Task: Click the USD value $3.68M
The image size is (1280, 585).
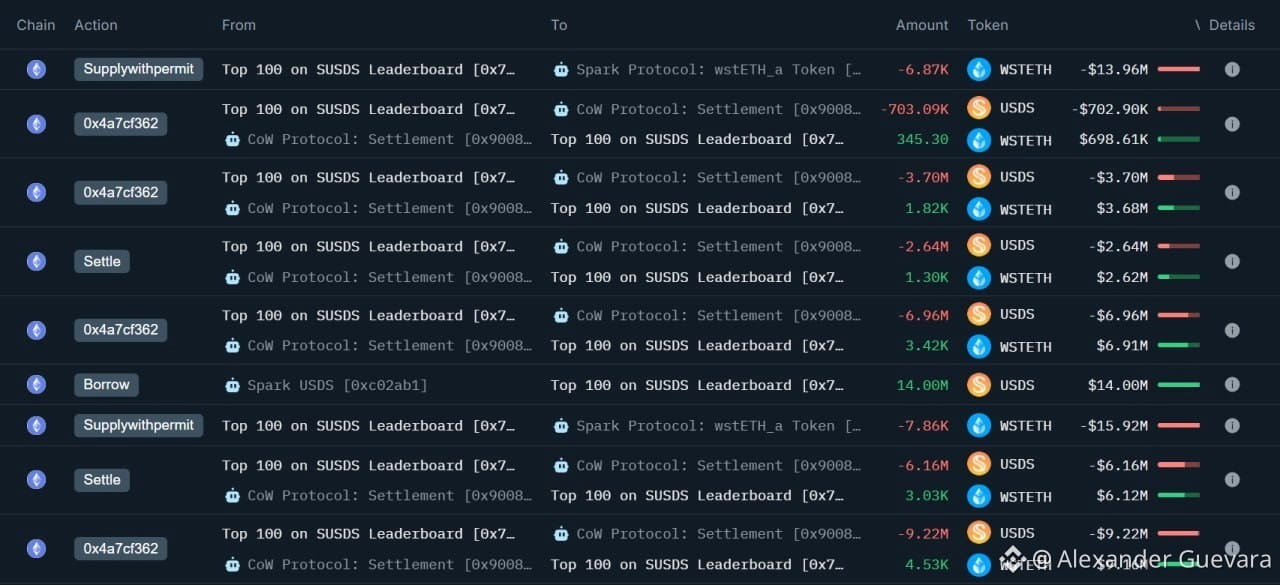Action: pyautogui.click(x=1122, y=209)
